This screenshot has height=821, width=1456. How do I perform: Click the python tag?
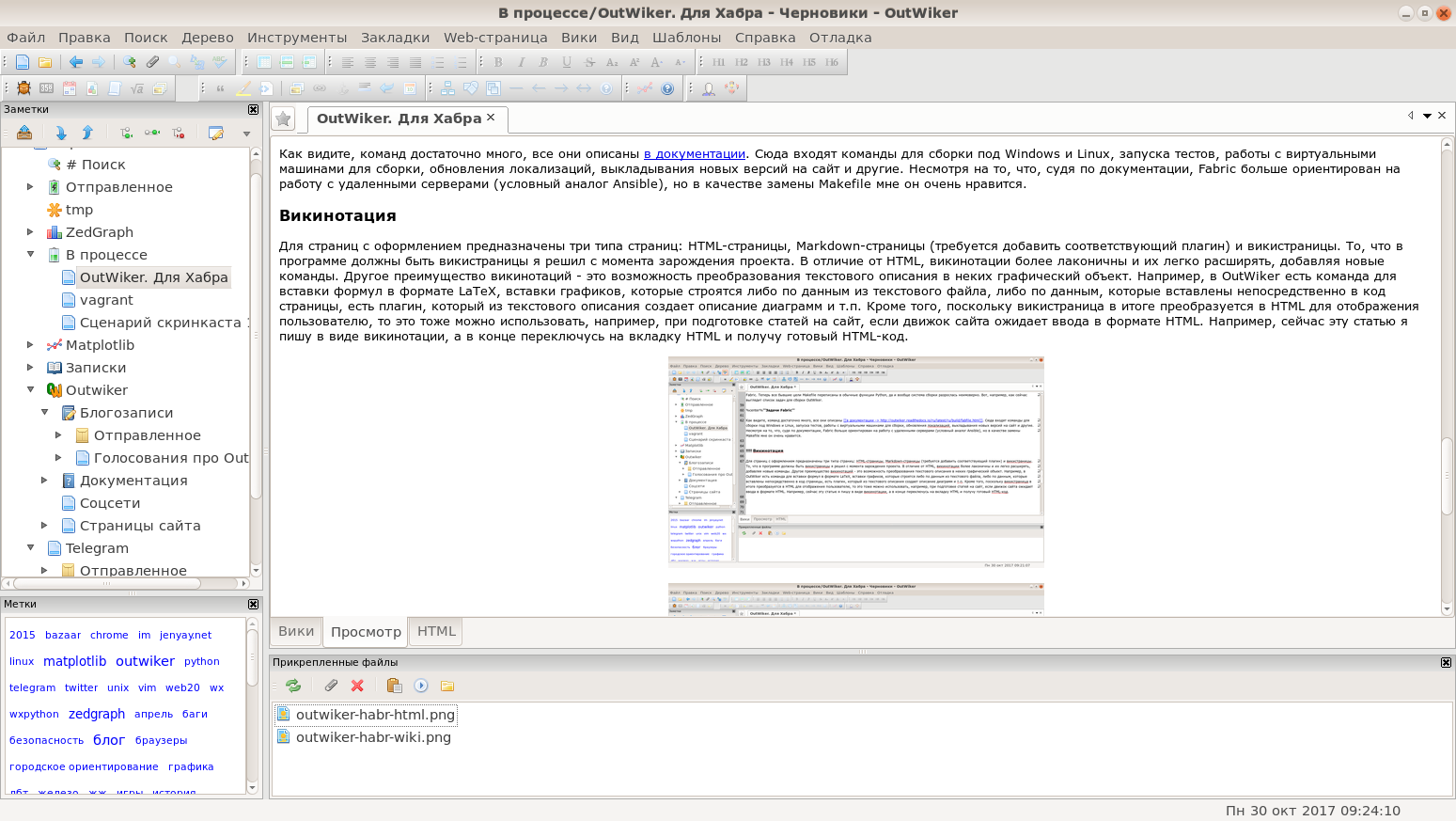coord(202,662)
